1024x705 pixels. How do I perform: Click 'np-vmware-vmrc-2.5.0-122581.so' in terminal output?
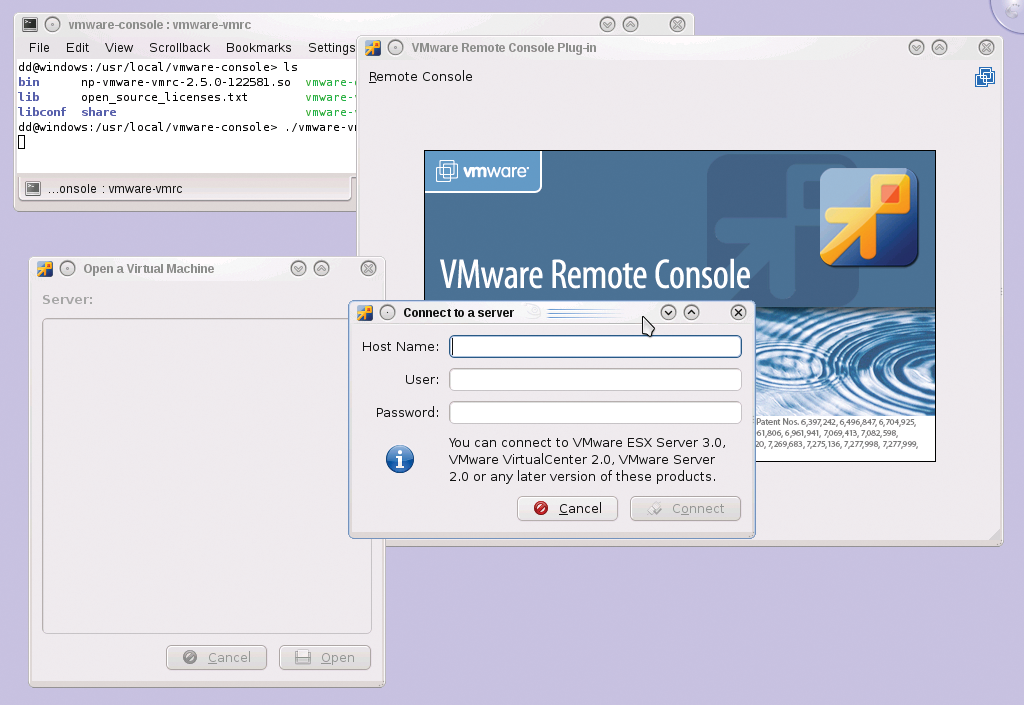point(185,82)
